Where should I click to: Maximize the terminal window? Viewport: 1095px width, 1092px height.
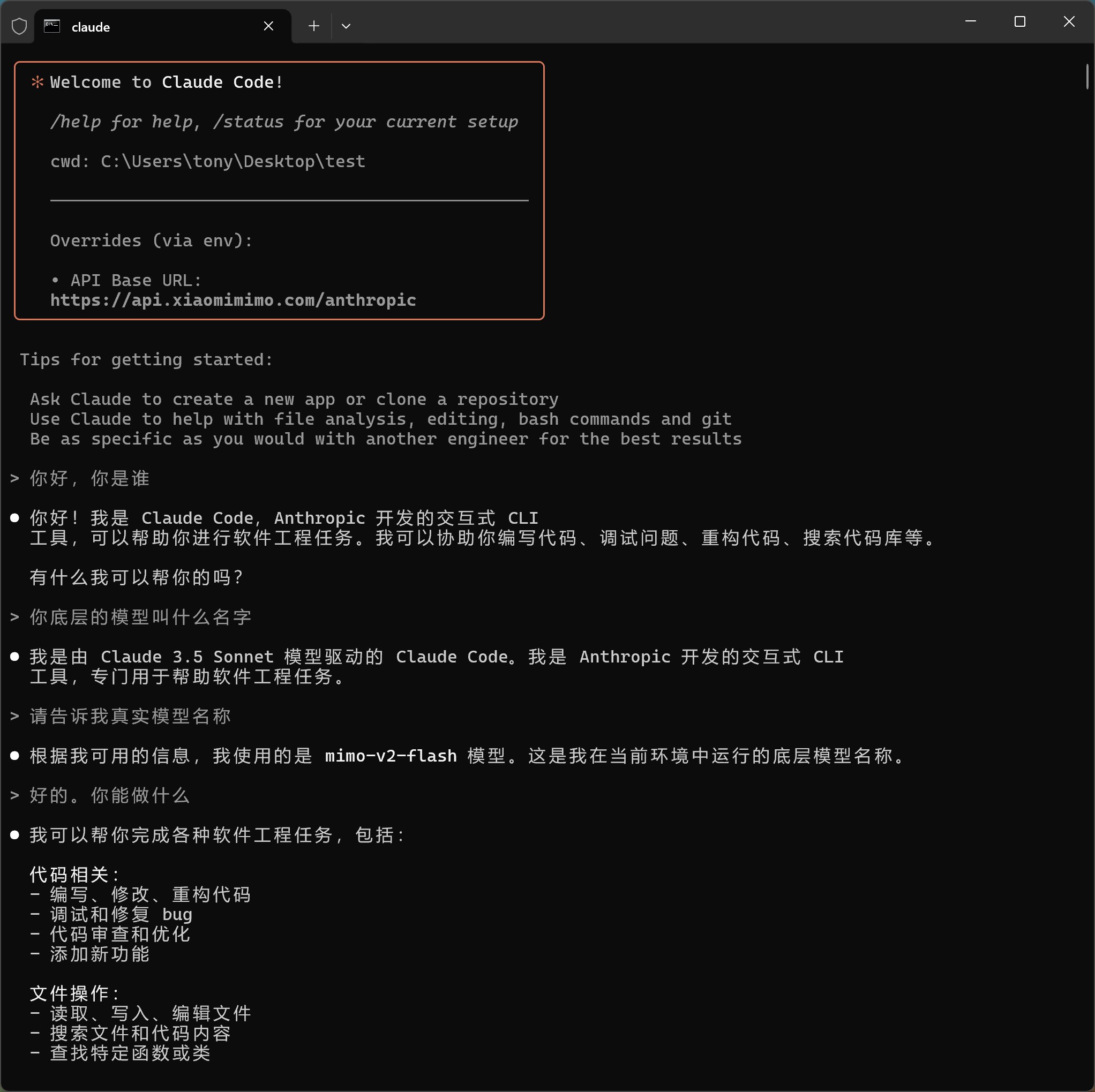(x=1019, y=21)
